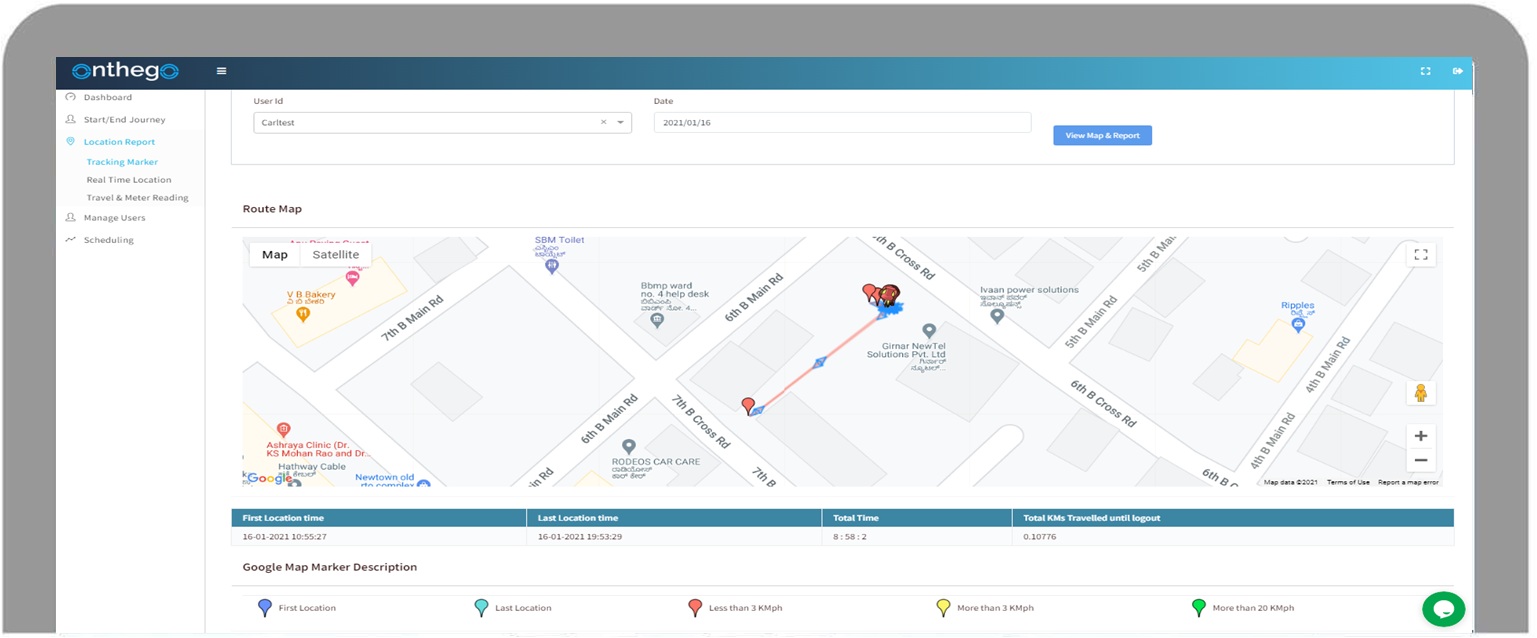The height and width of the screenshot is (638, 1537).
Task: Click the cyan Last Location legend marker
Action: coord(481,607)
